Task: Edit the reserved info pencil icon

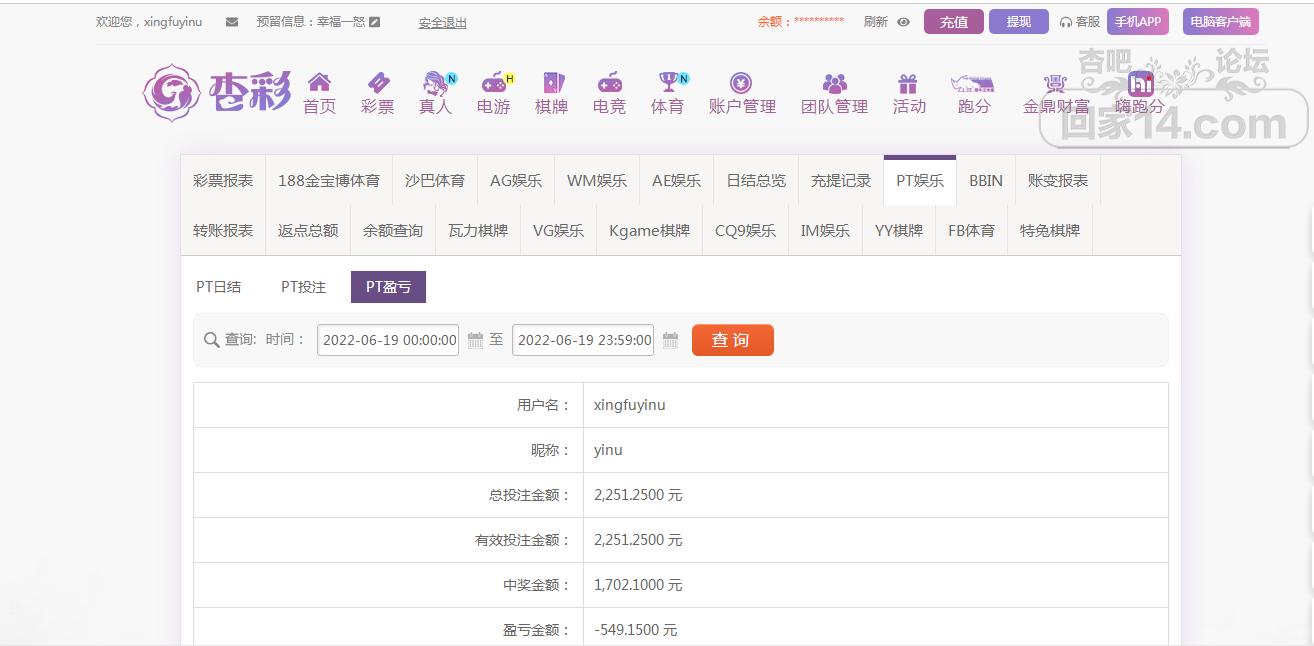Action: click(x=375, y=22)
